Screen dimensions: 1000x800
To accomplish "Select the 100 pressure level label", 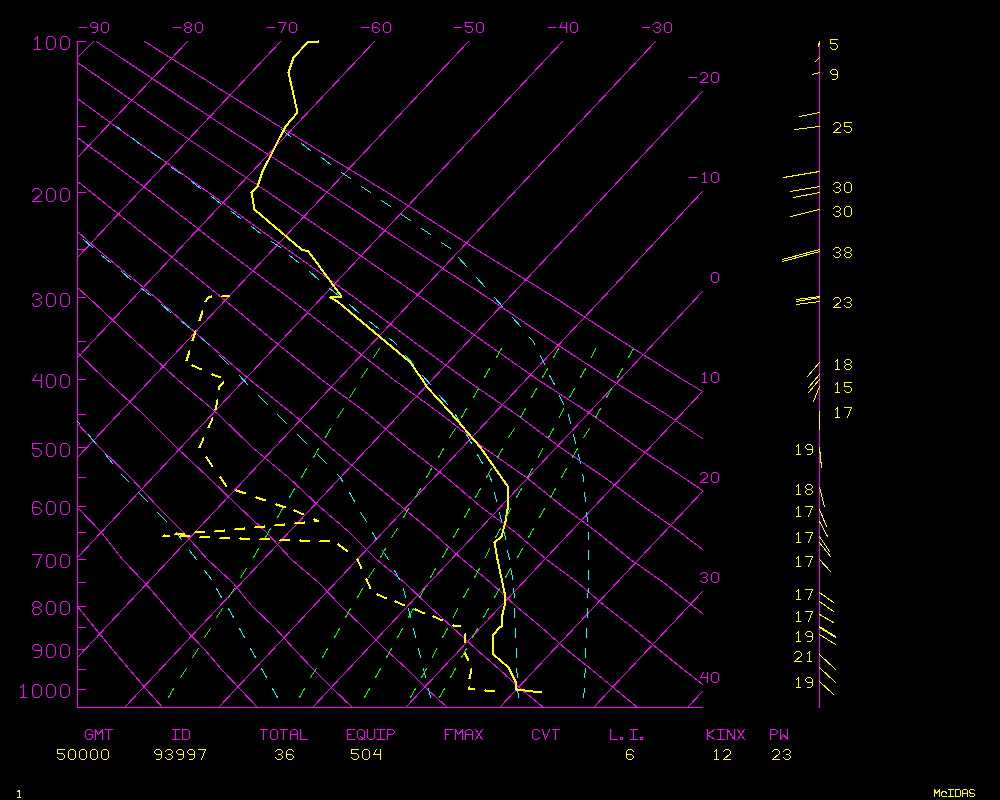I will pos(50,42).
